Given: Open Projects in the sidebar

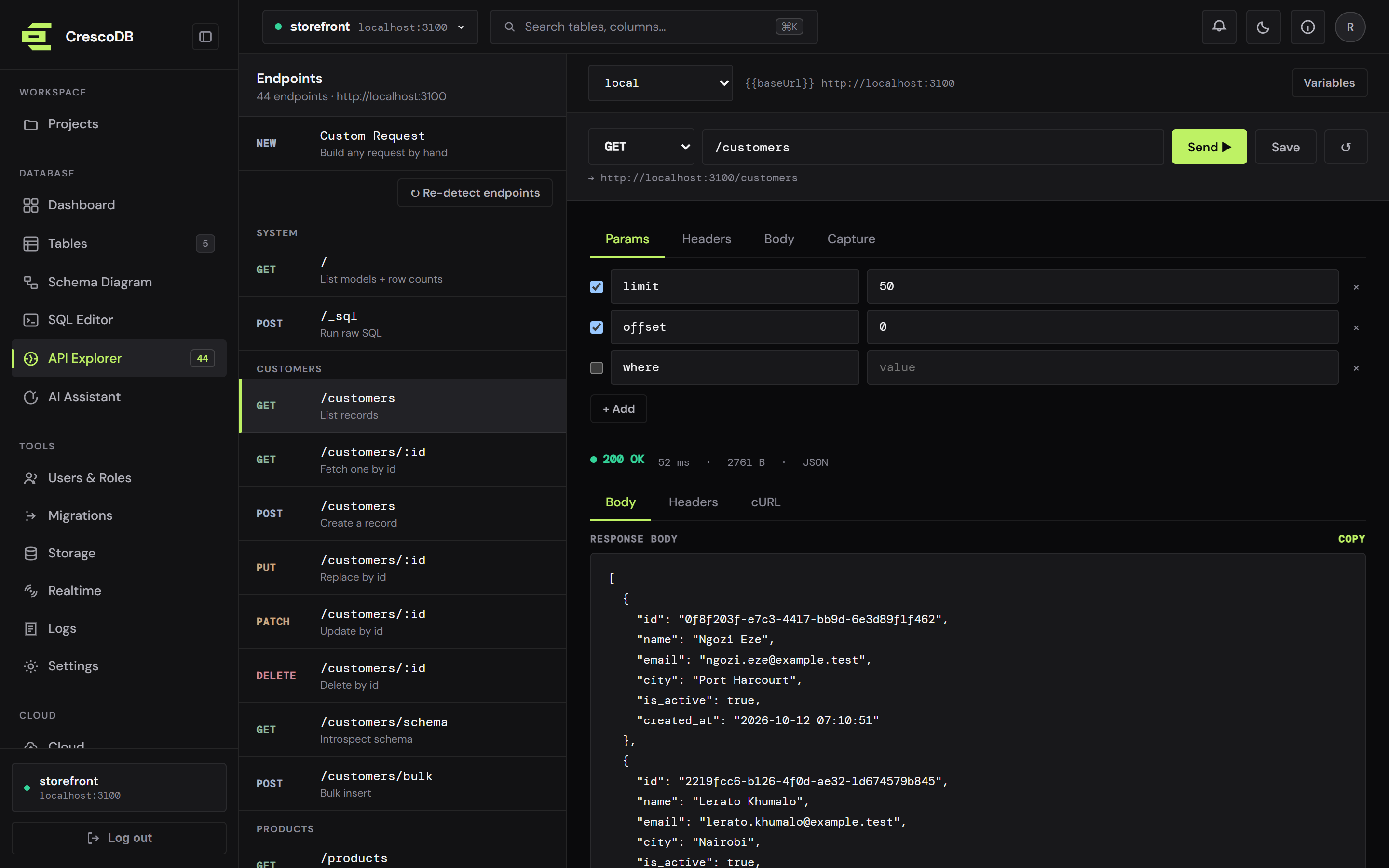Looking at the screenshot, I should [119, 124].
